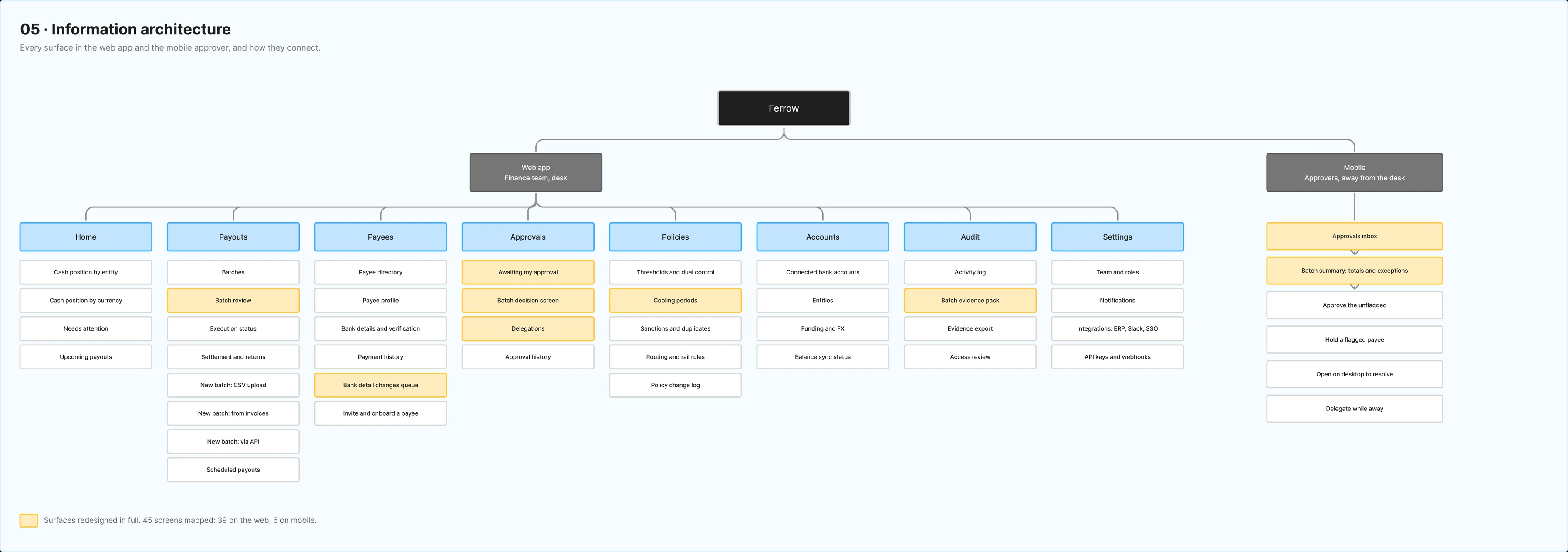Select the Mobile Approvers node
This screenshot has height=552, width=1568.
pyautogui.click(x=1354, y=173)
